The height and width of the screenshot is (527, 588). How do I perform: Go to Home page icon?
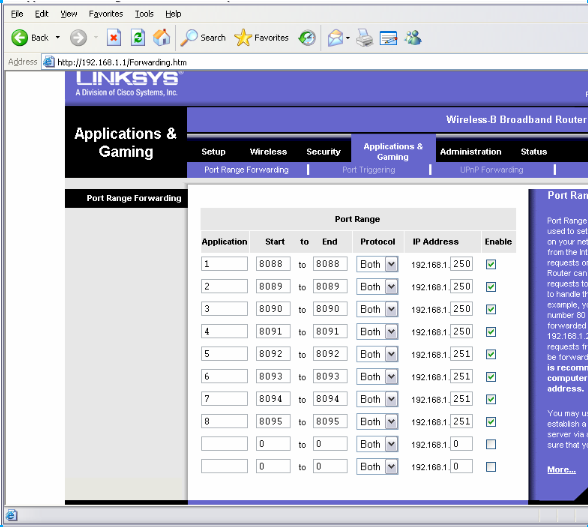pos(162,38)
